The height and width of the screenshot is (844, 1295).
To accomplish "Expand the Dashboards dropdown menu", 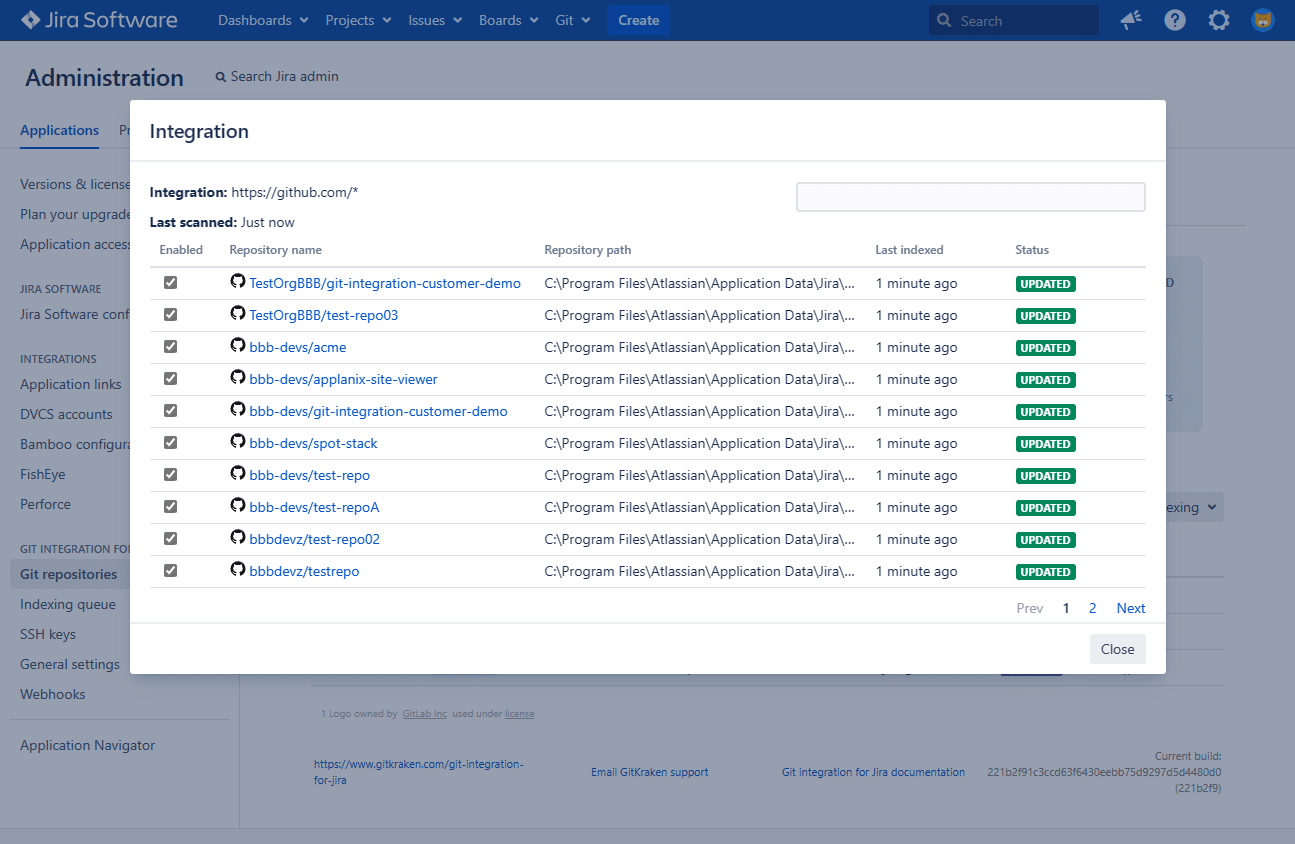I will [x=263, y=20].
